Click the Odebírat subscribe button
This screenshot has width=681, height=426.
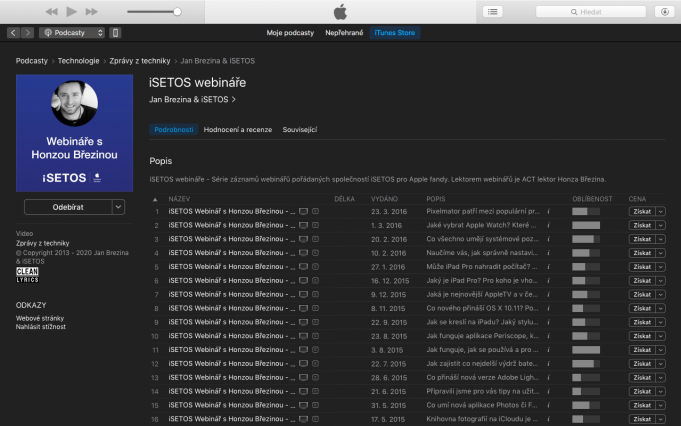67,206
